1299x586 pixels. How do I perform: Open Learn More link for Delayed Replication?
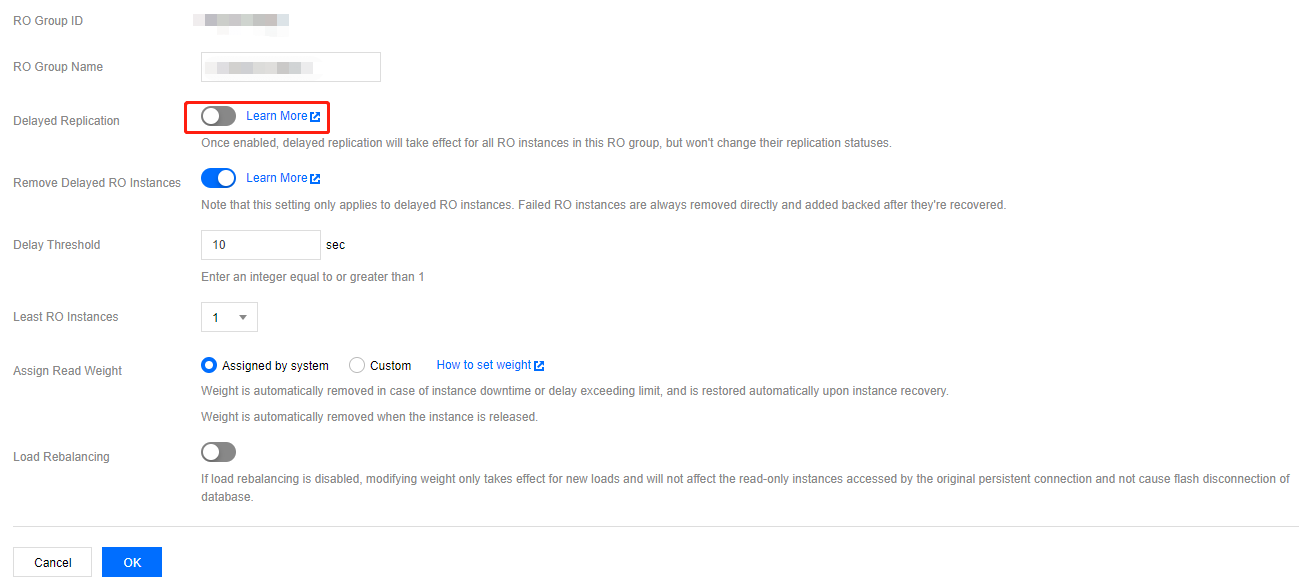click(276, 116)
